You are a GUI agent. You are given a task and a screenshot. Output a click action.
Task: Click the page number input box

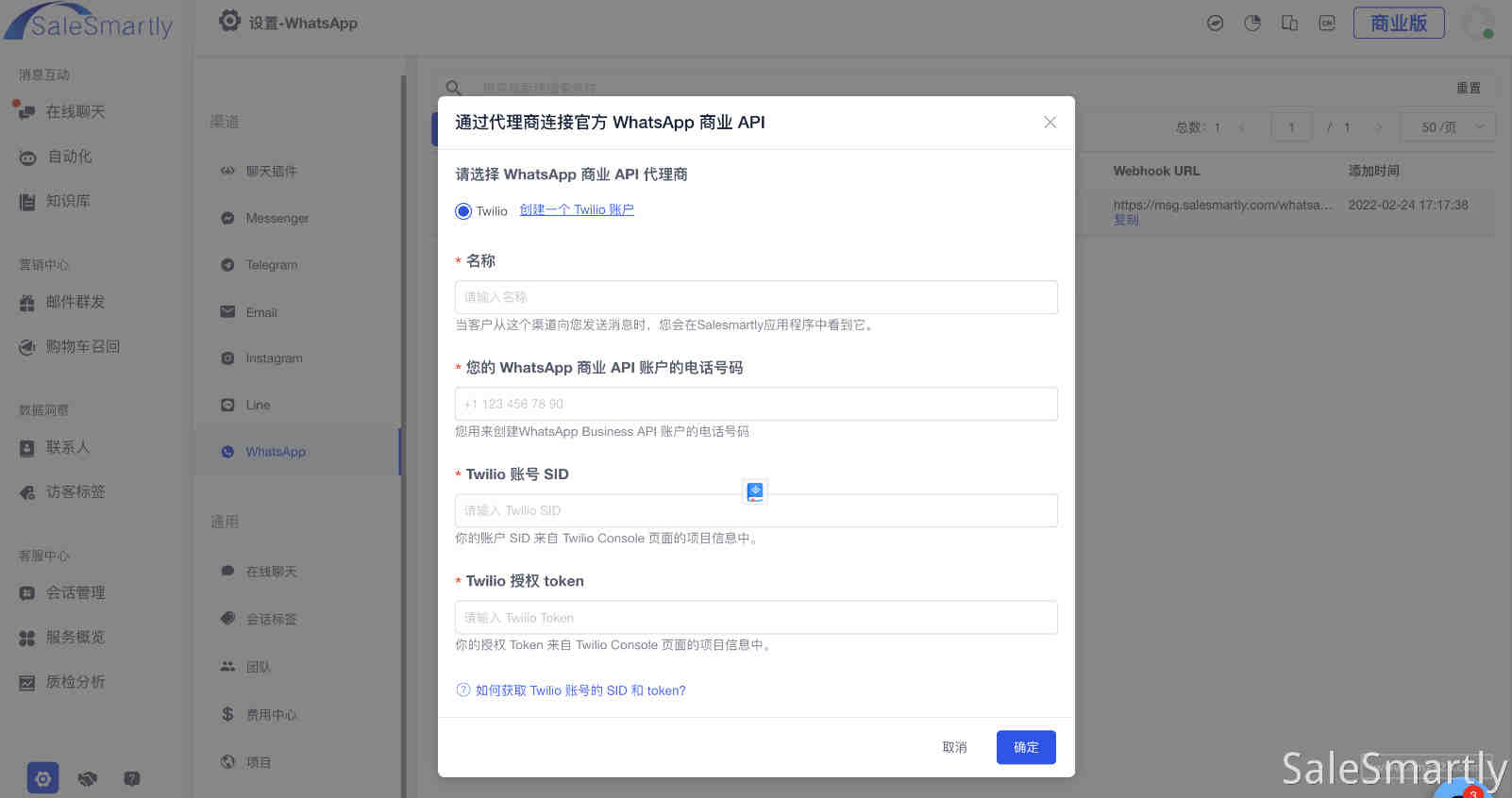pyautogui.click(x=1291, y=127)
